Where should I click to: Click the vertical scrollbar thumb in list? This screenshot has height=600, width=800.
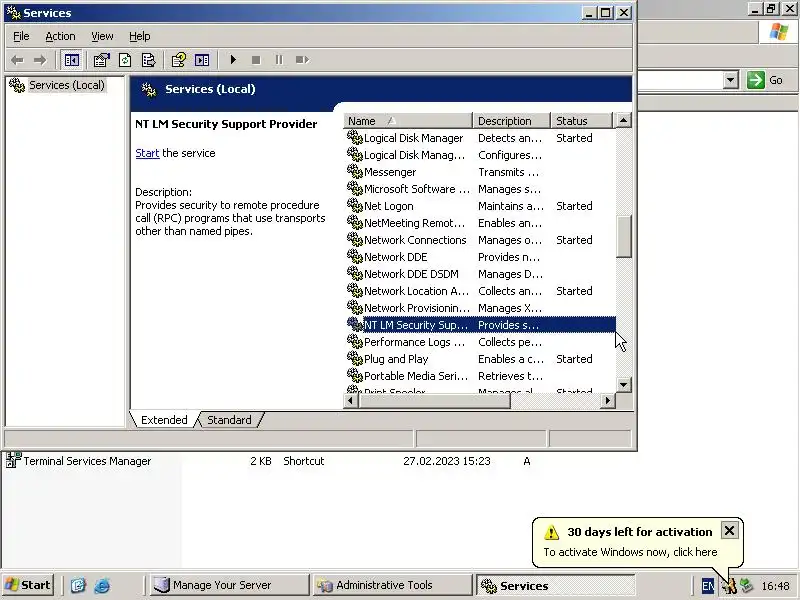tap(623, 237)
